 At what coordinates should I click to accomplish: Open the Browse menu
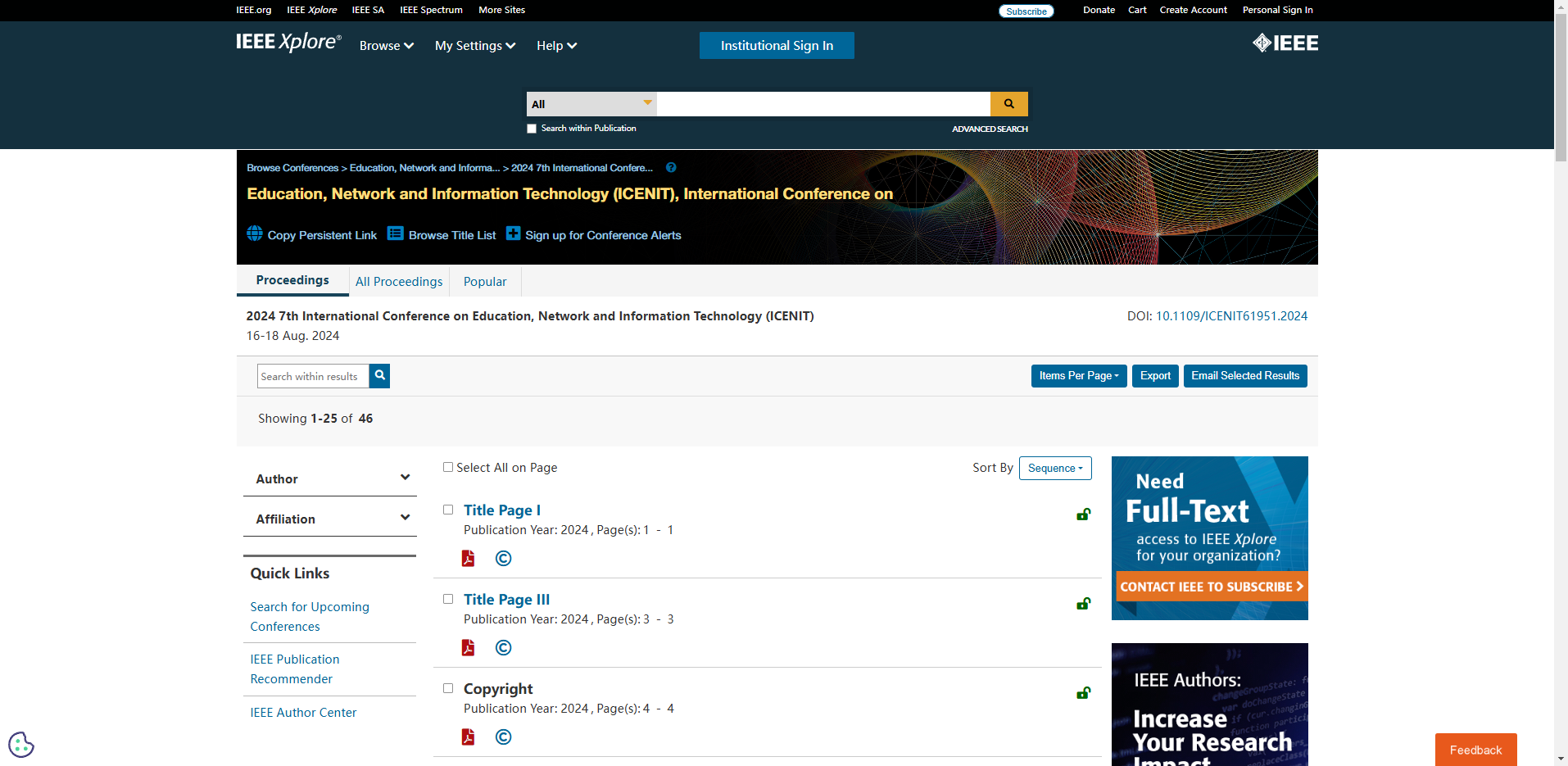pyautogui.click(x=386, y=46)
